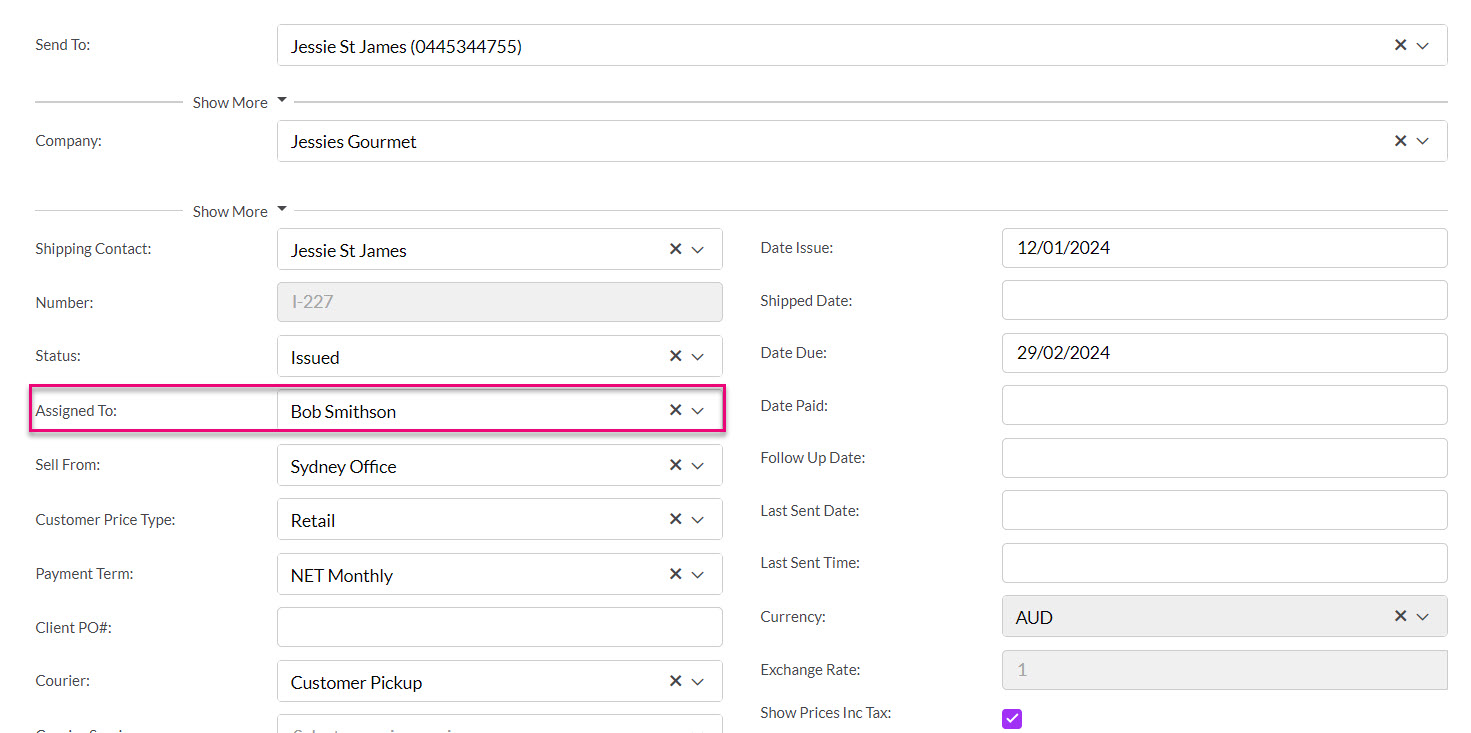Screen dimensions: 1471x733
Task: Clear the Currency AUD value
Action: 1400,616
